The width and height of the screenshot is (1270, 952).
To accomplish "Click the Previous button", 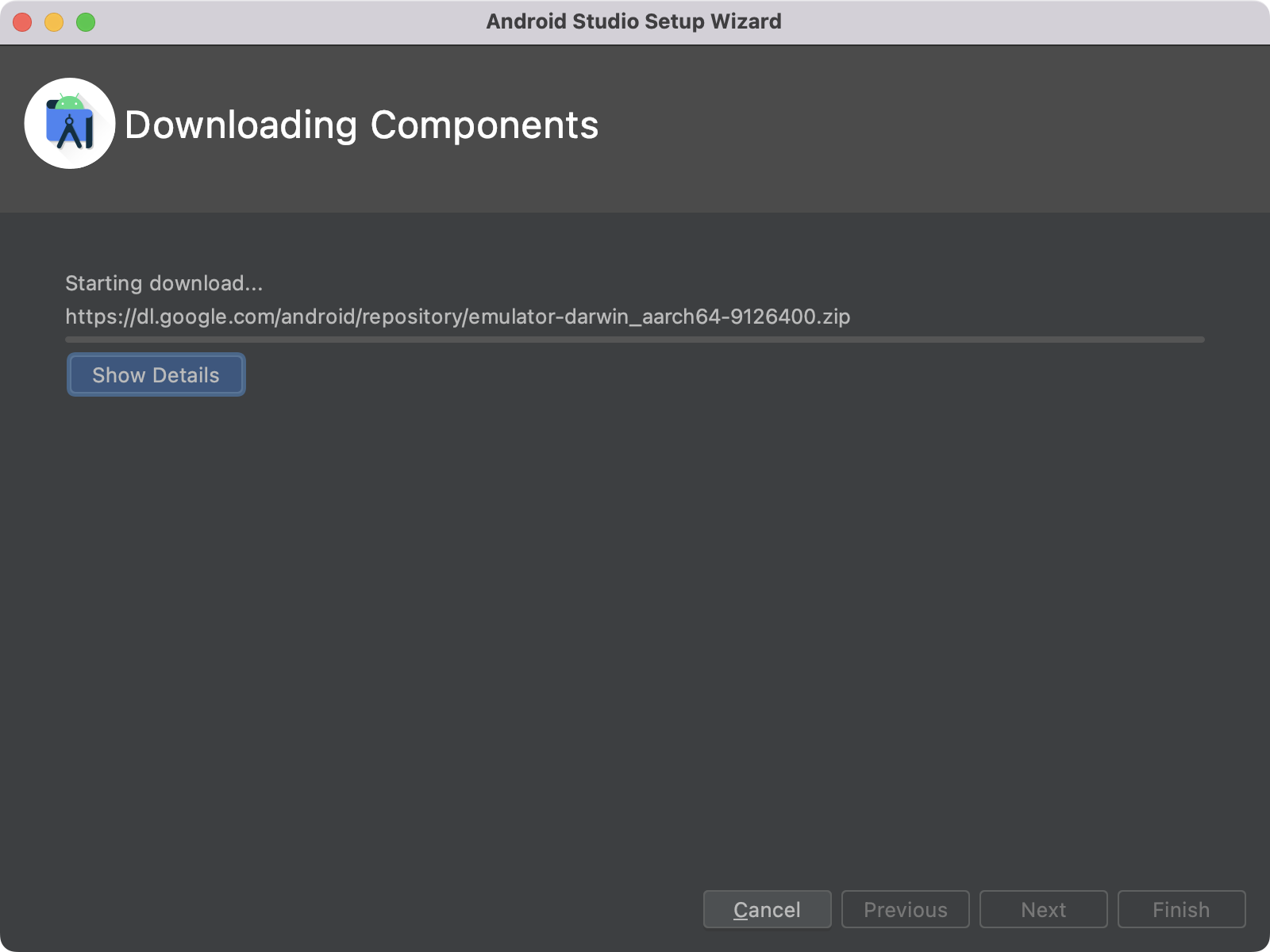I will (905, 909).
